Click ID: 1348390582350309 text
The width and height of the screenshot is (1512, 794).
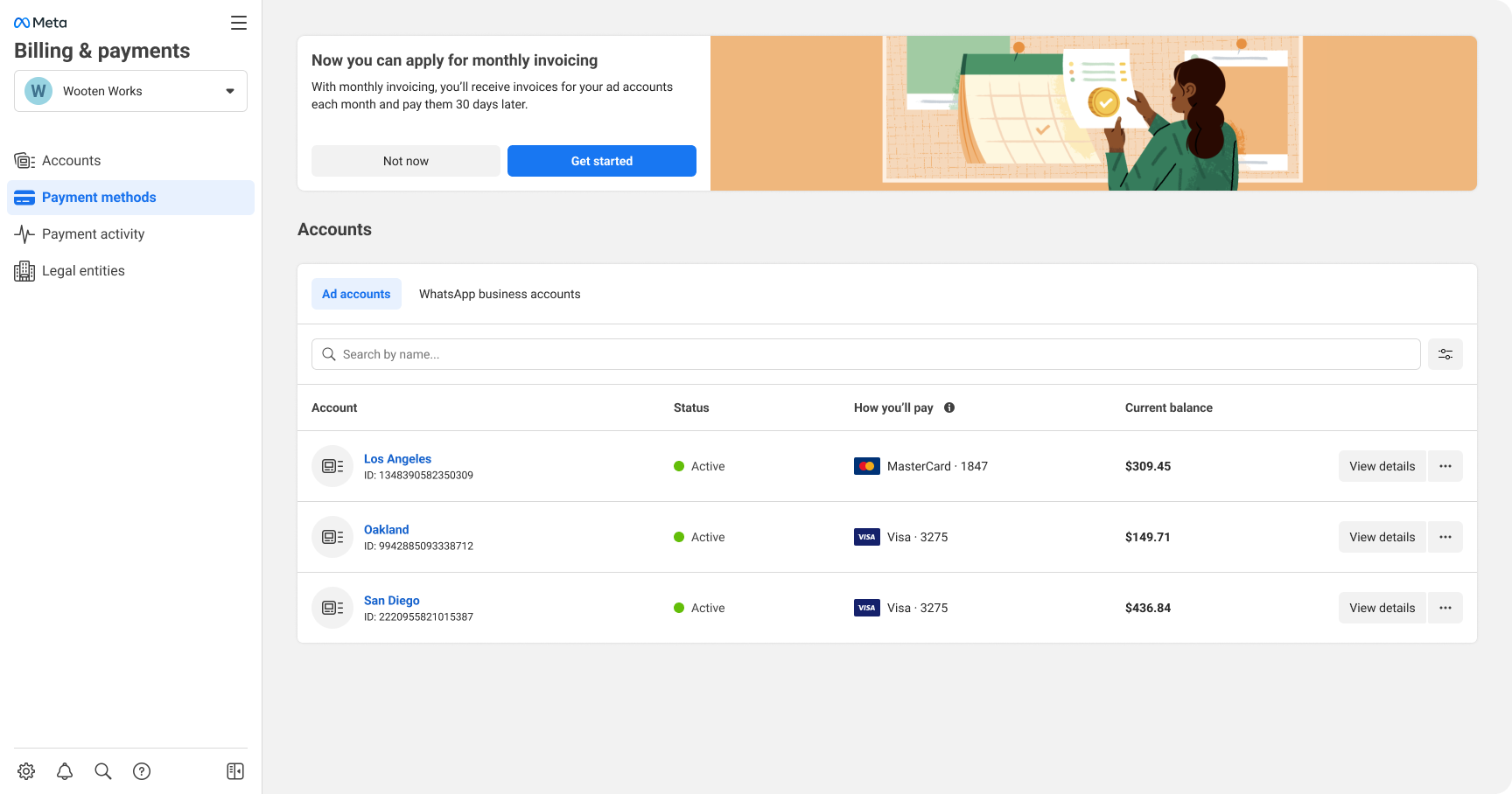click(418, 476)
